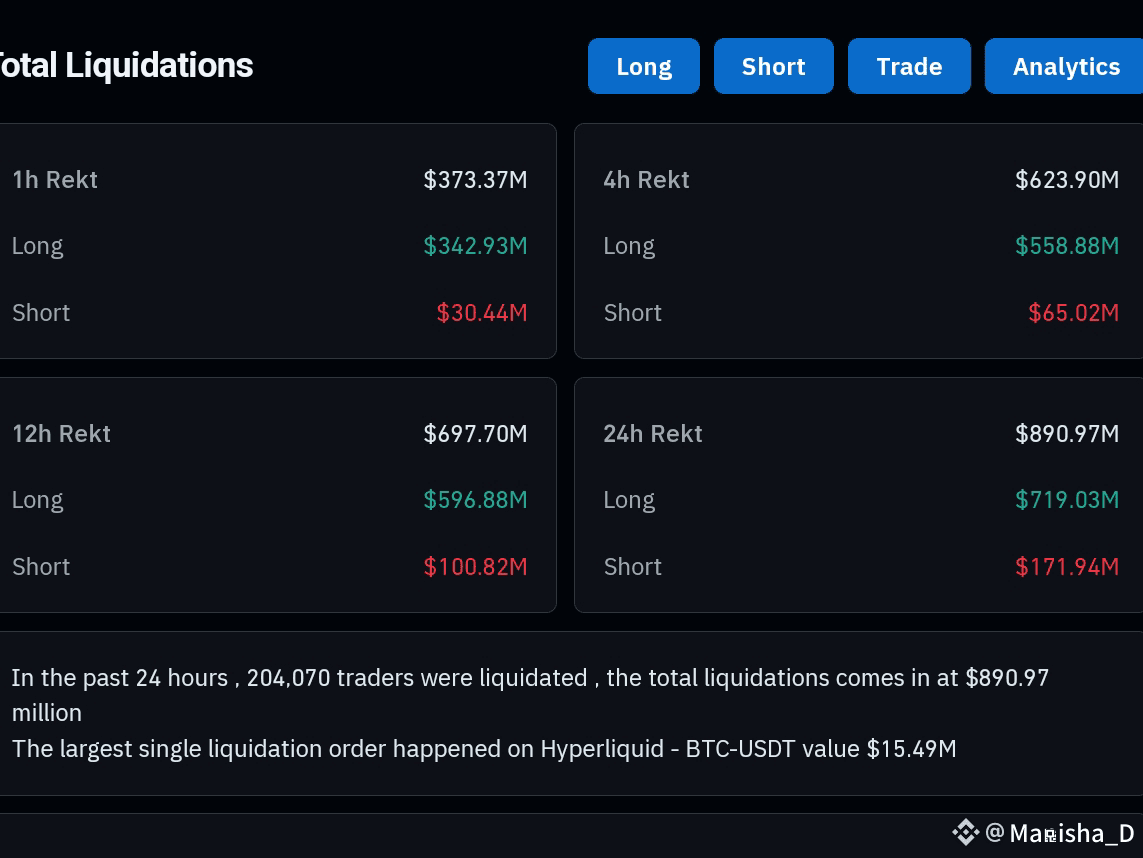1143x858 pixels.
Task: Open the Long liquidations button
Action: (644, 66)
